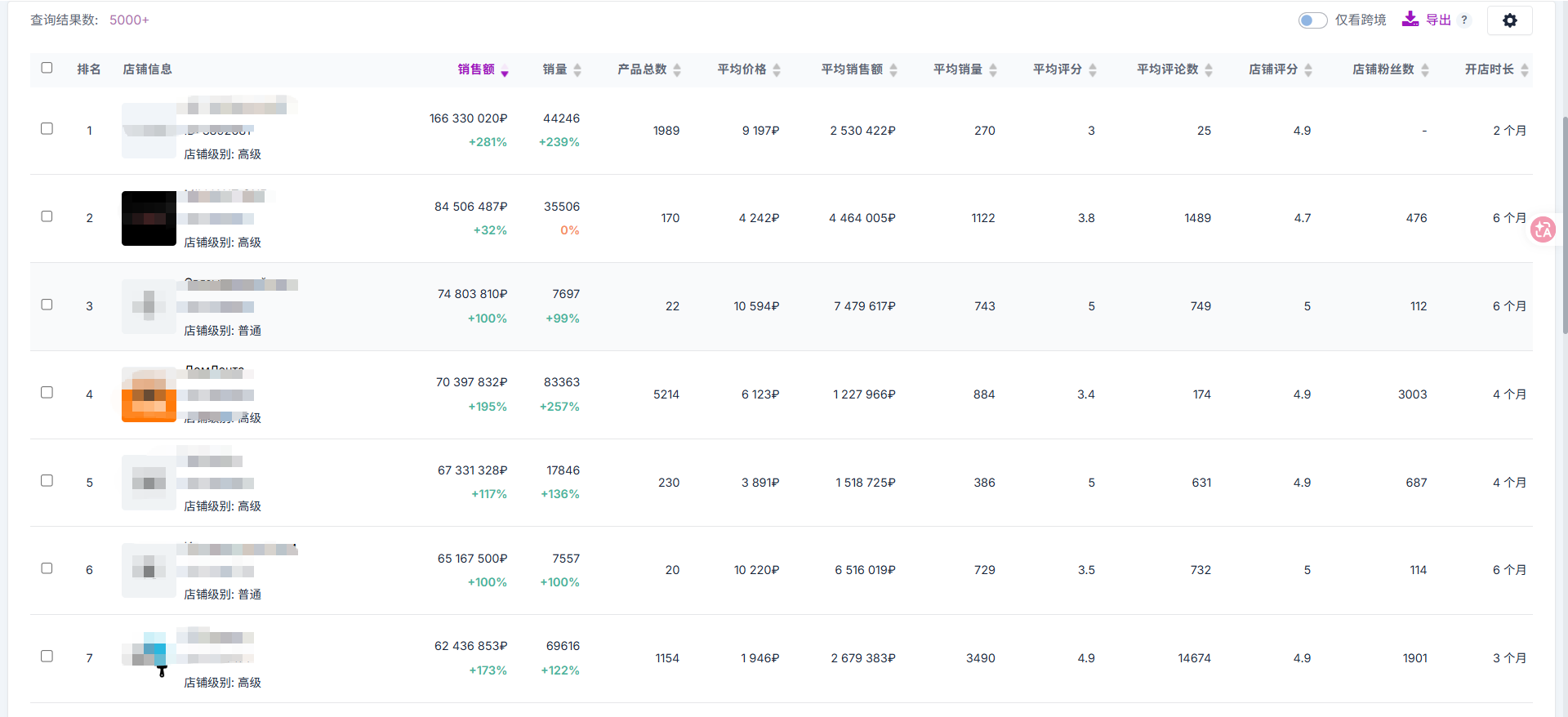
Task: Sort by 平均销售额 column arrows
Action: coord(893,70)
